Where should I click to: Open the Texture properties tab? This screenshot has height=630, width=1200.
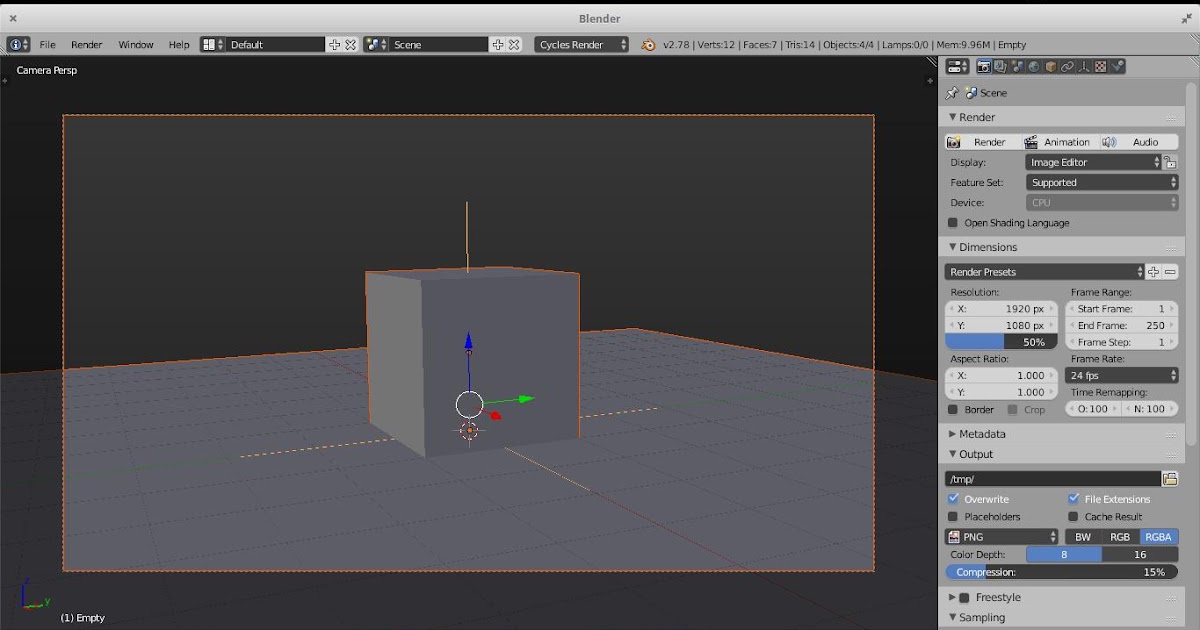click(1098, 66)
